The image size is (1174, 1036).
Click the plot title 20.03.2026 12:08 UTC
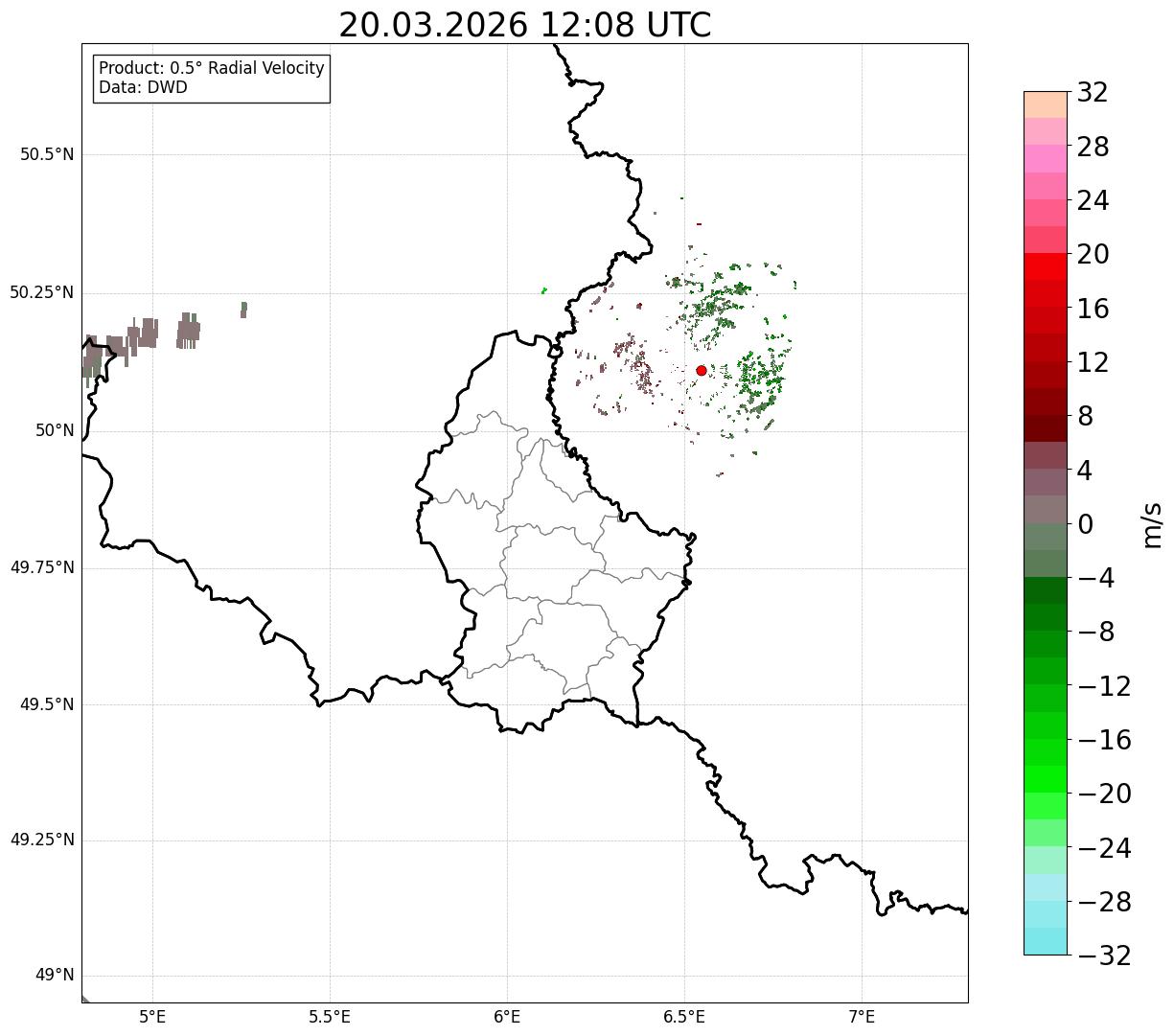point(525,25)
